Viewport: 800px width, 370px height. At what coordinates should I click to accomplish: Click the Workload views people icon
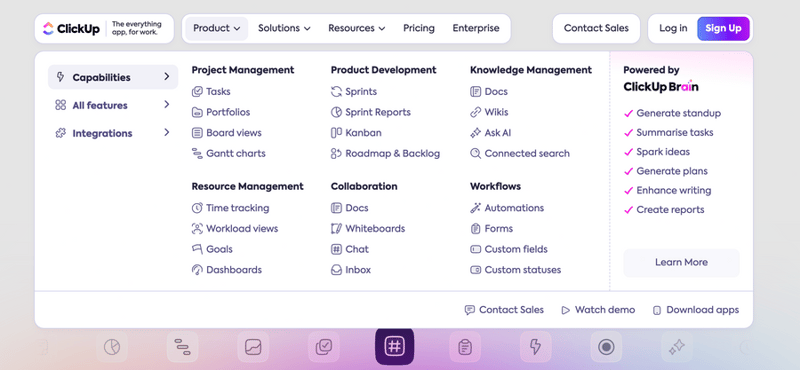coord(197,229)
